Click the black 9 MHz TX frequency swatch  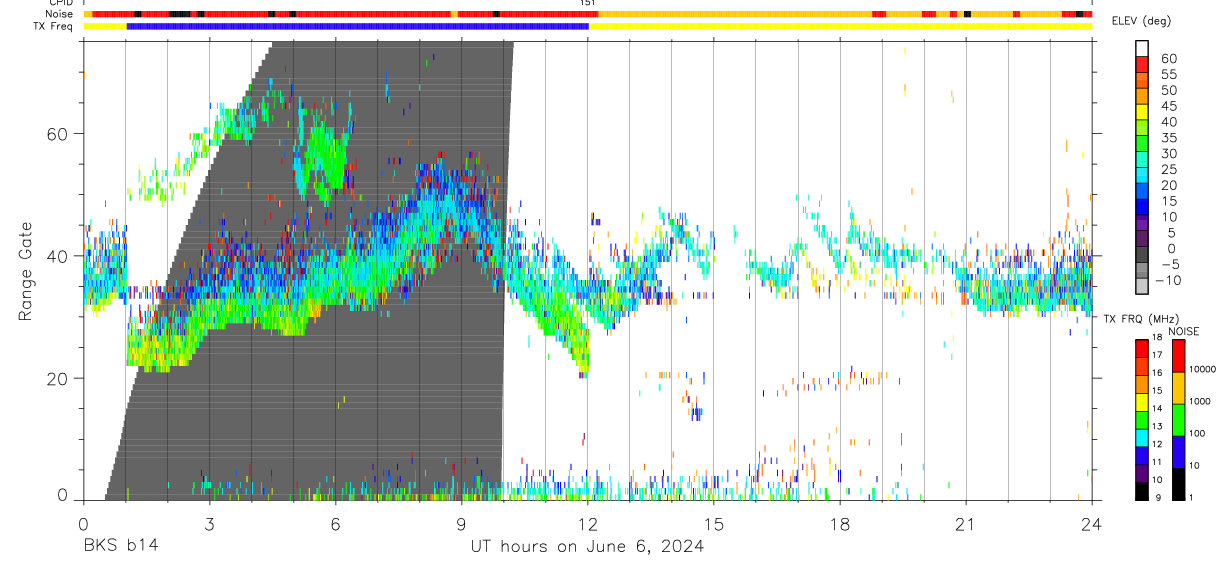point(1141,490)
